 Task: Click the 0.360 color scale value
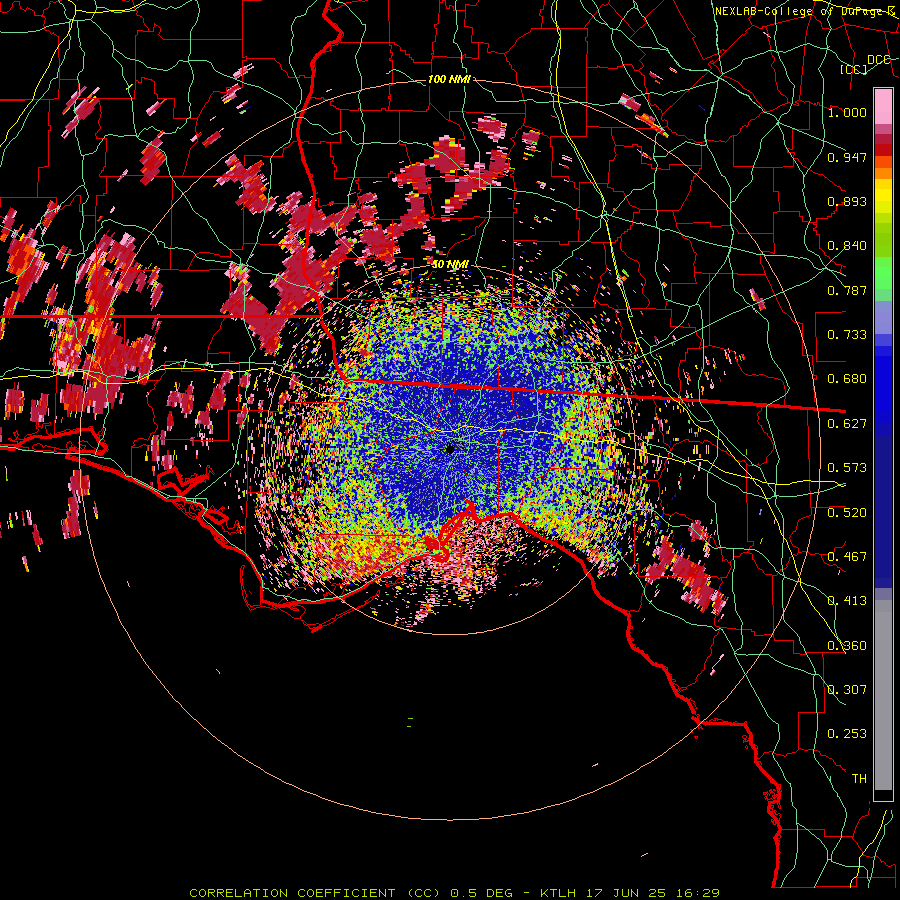tap(847, 646)
